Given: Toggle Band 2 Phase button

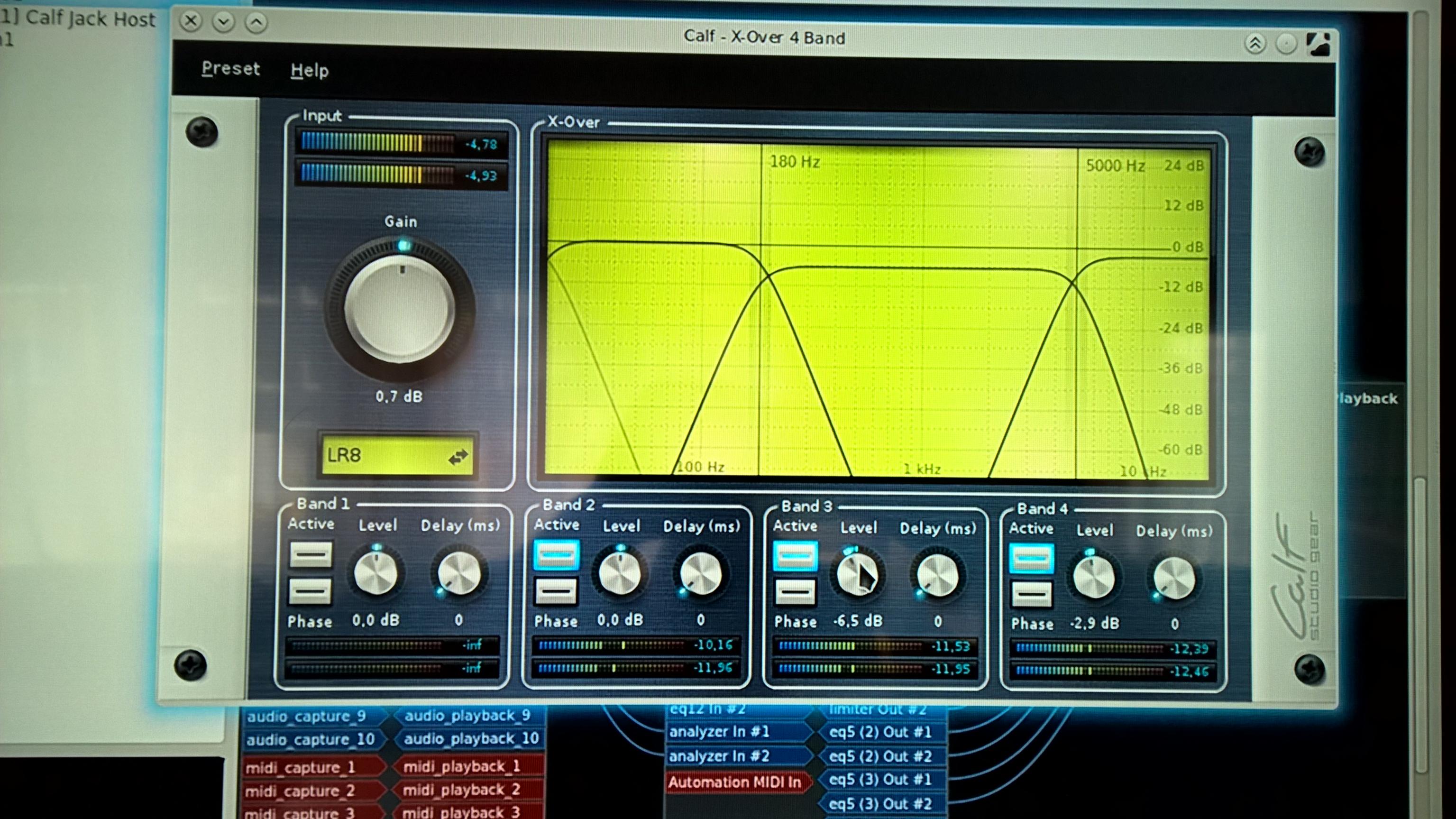Looking at the screenshot, I should click(556, 591).
